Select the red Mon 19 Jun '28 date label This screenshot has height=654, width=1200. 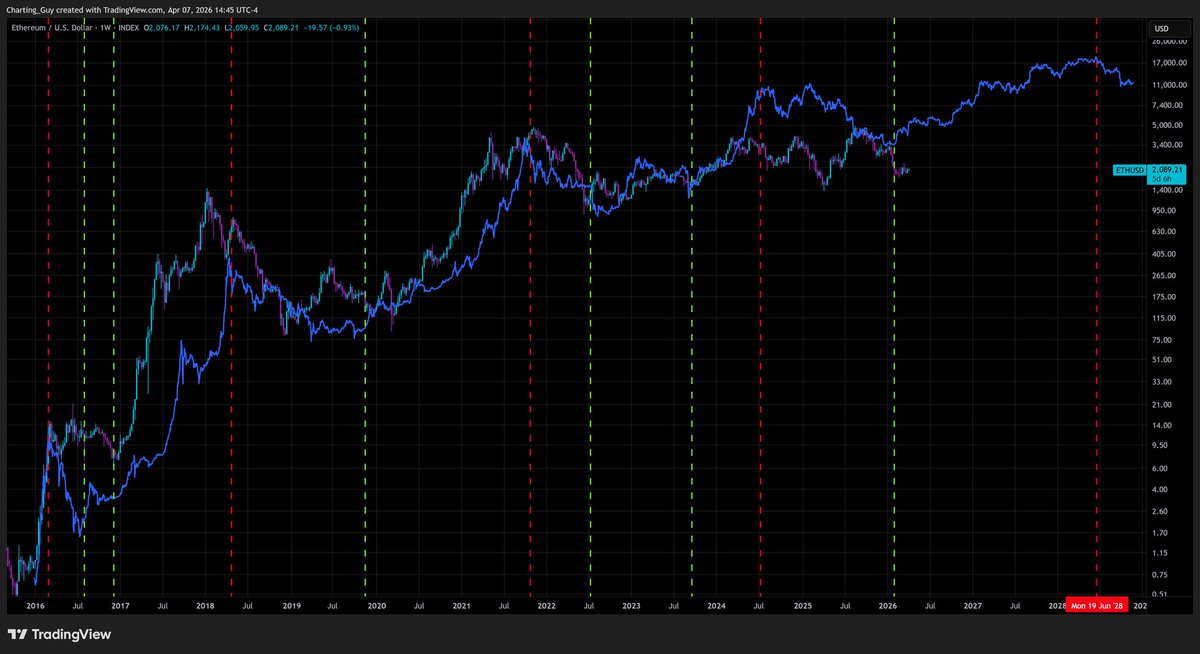pos(1098,606)
